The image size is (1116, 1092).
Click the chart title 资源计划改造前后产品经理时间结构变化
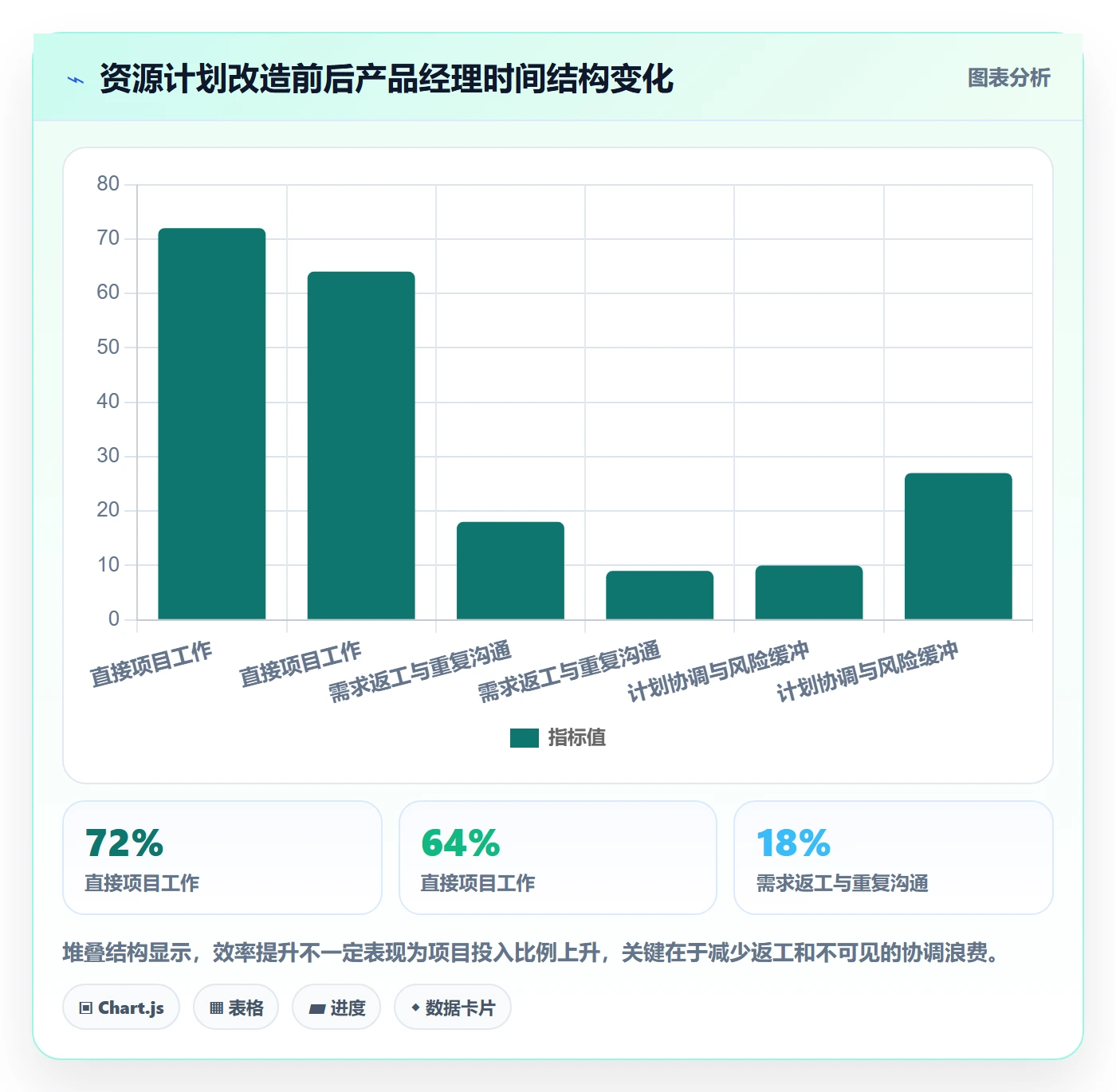pyautogui.click(x=387, y=79)
